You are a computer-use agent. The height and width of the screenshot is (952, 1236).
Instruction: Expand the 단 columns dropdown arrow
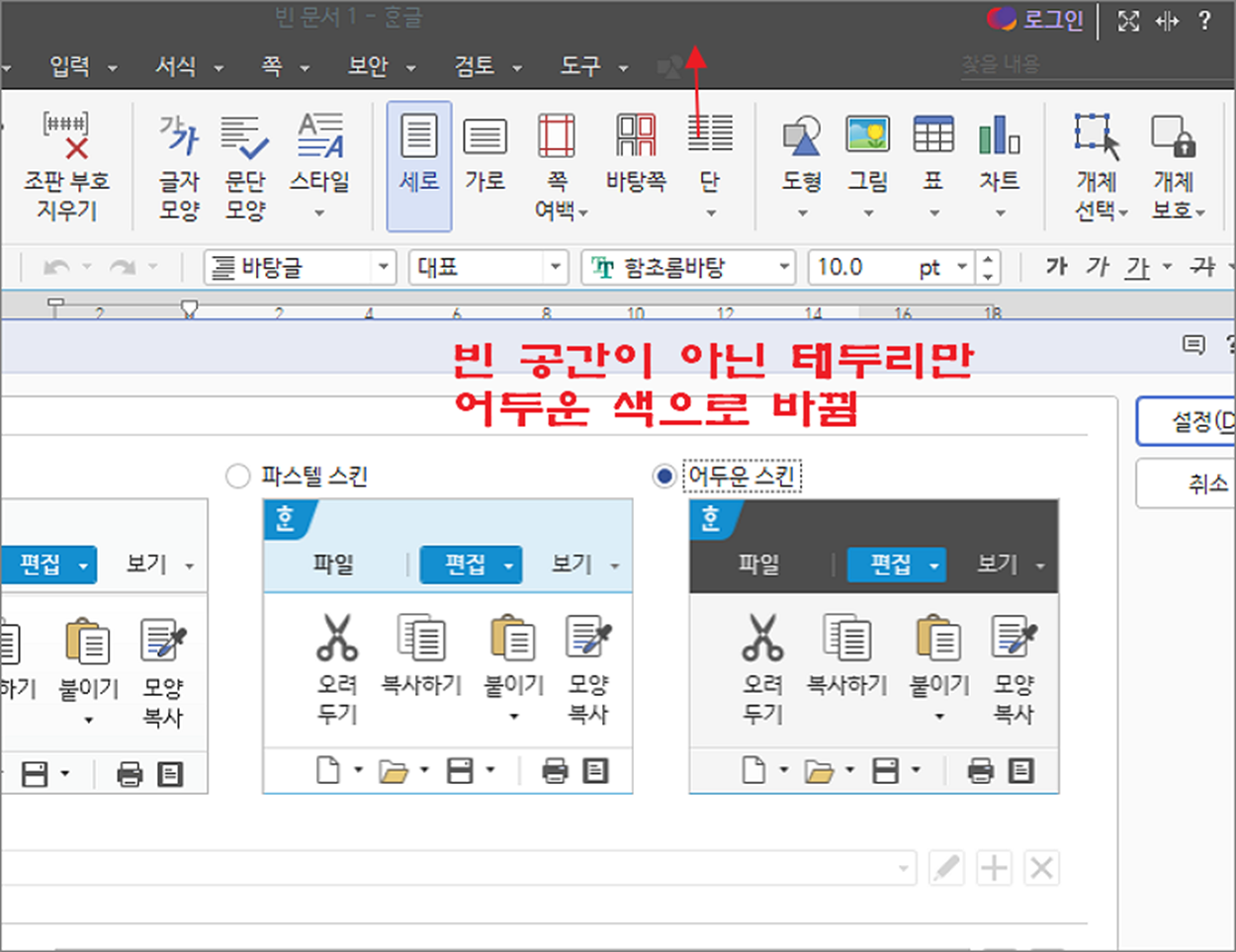709,213
